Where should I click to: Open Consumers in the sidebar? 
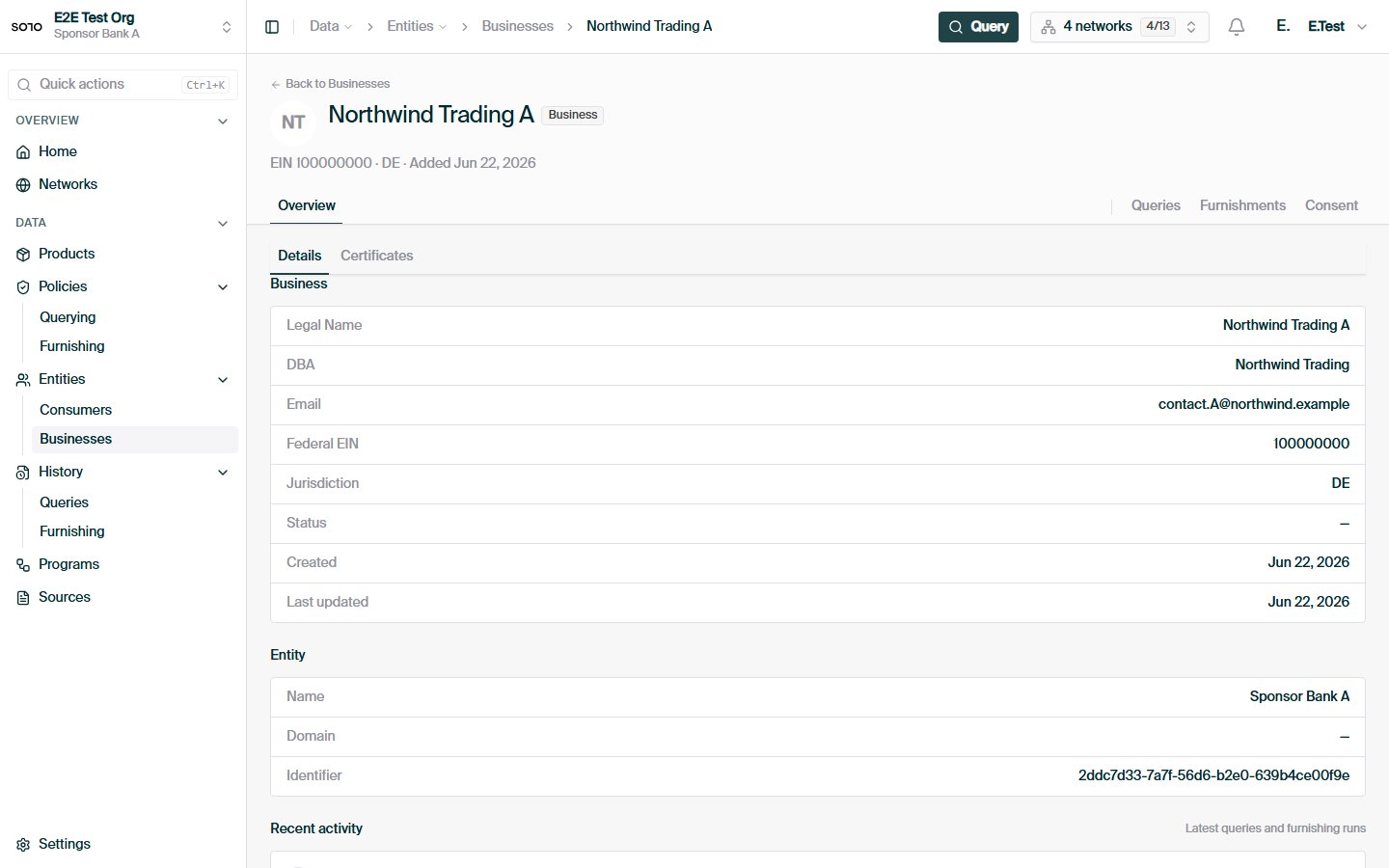[75, 410]
